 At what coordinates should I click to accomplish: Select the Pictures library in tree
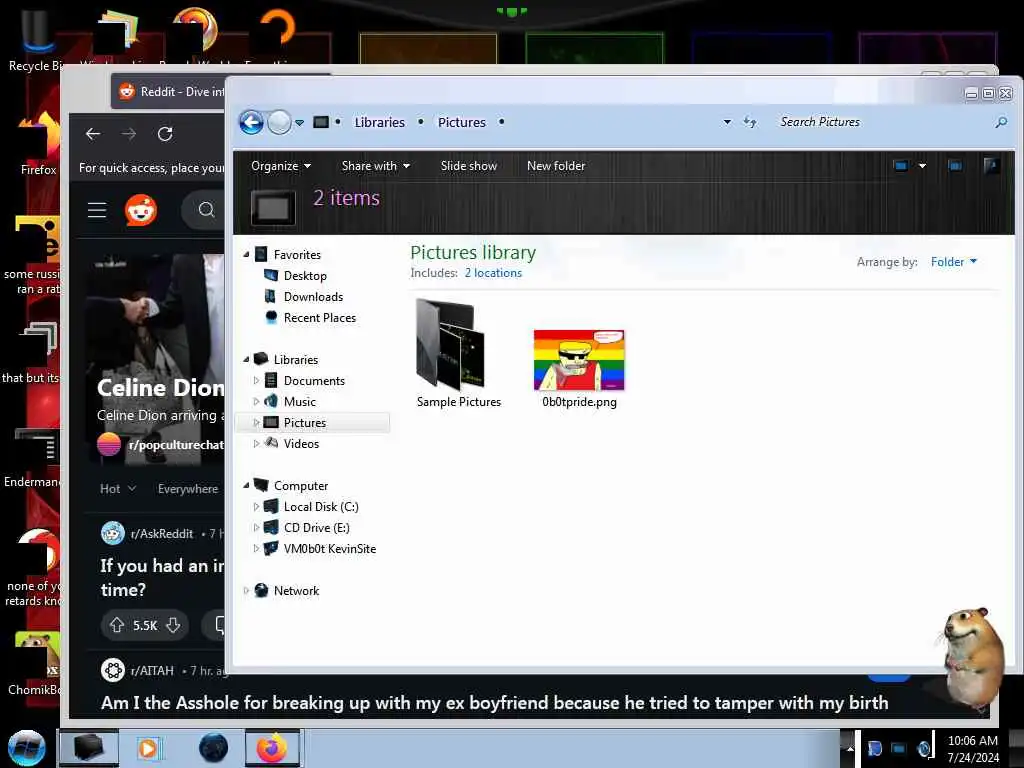click(x=304, y=423)
